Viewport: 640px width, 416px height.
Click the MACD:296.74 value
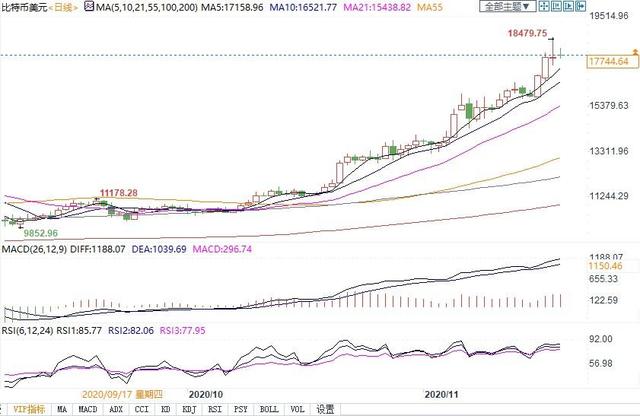click(x=222, y=249)
